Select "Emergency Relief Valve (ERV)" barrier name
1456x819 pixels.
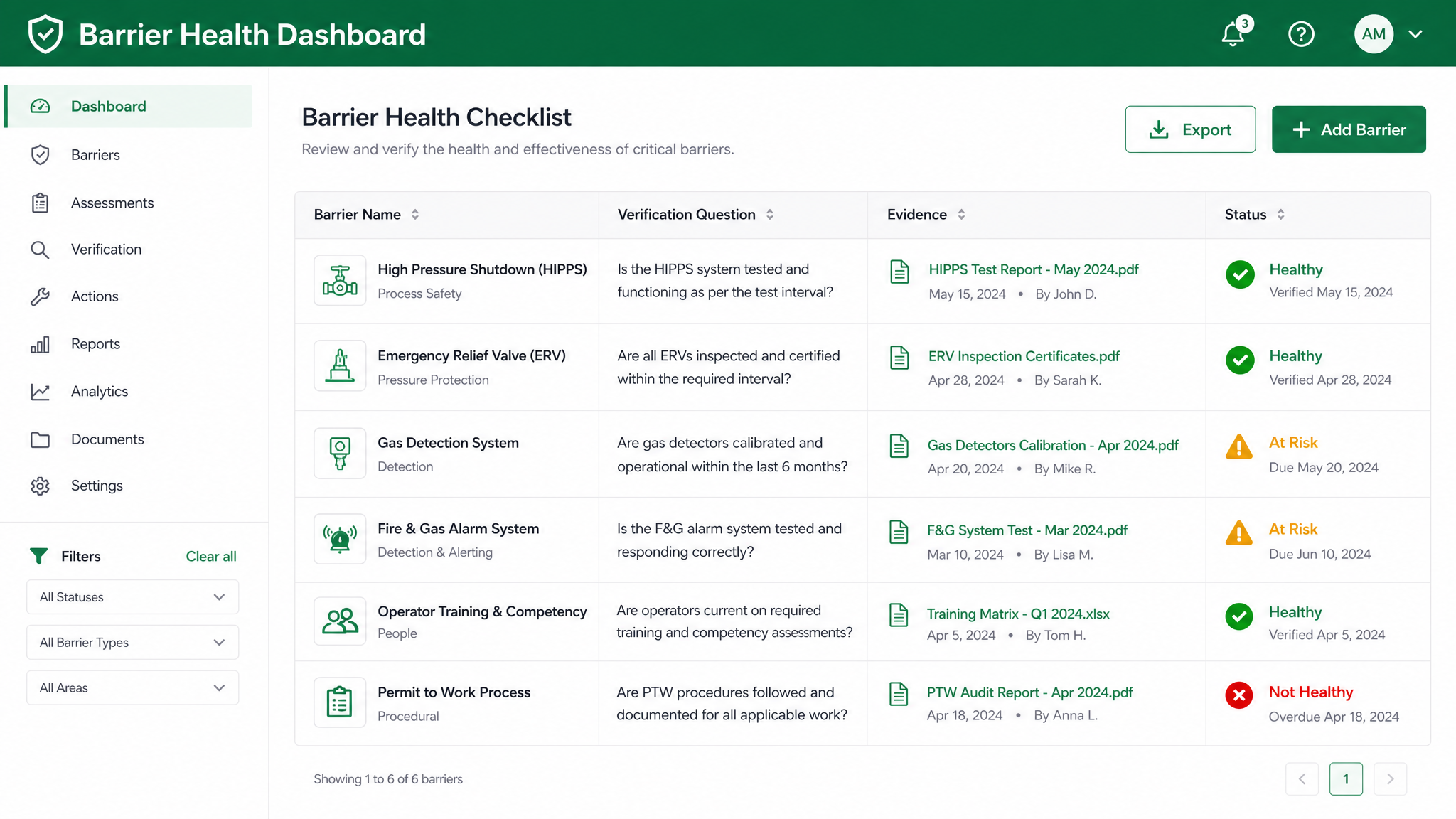(x=471, y=355)
